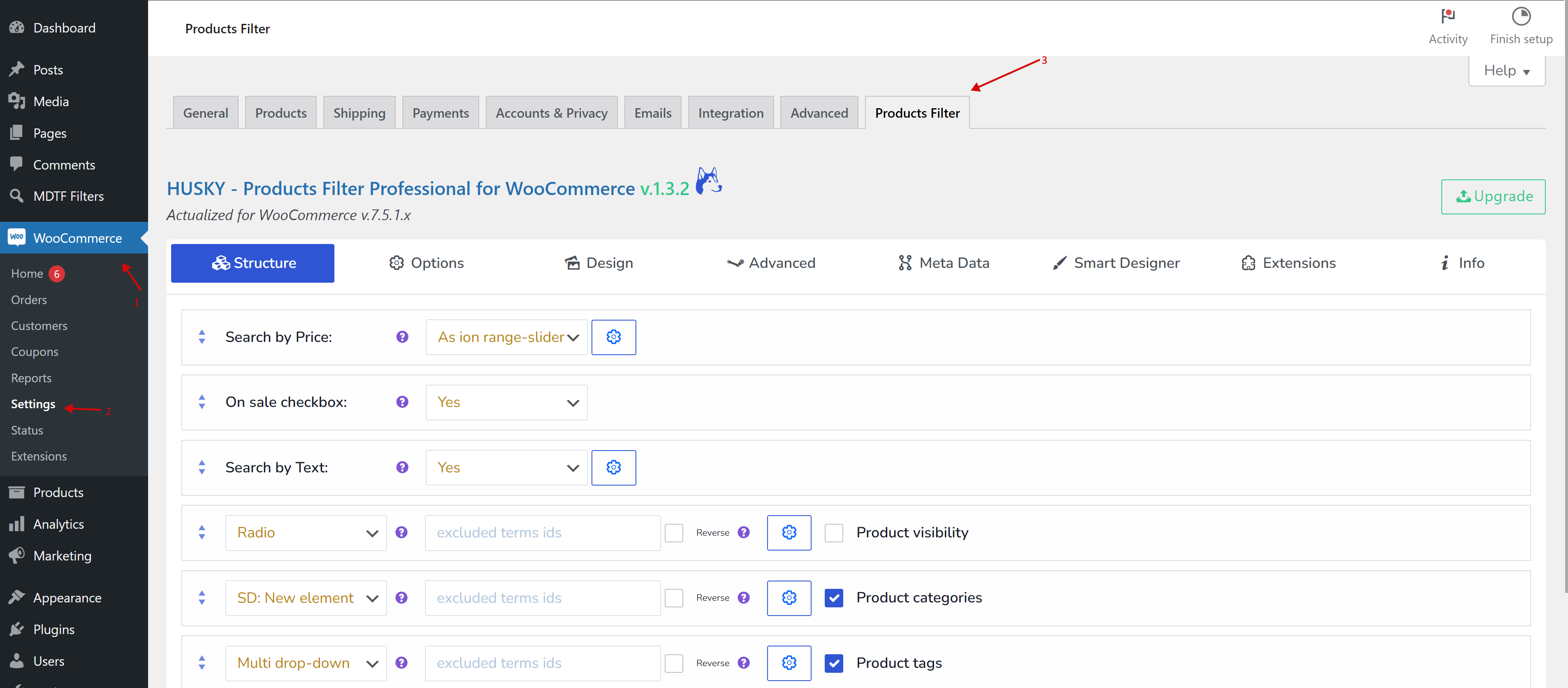This screenshot has width=1568, height=688.
Task: Switch to the Shipping settings tab
Action: click(x=359, y=113)
